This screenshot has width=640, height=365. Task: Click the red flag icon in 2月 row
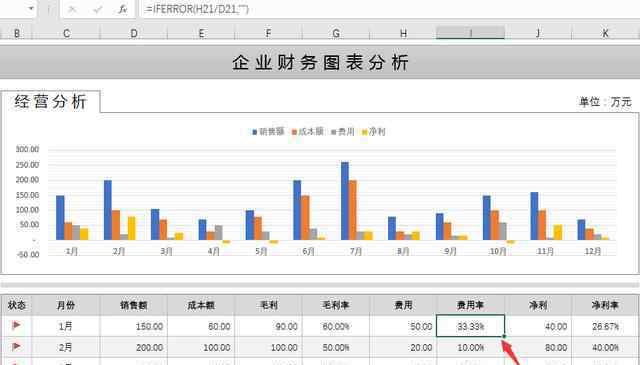click(x=16, y=347)
